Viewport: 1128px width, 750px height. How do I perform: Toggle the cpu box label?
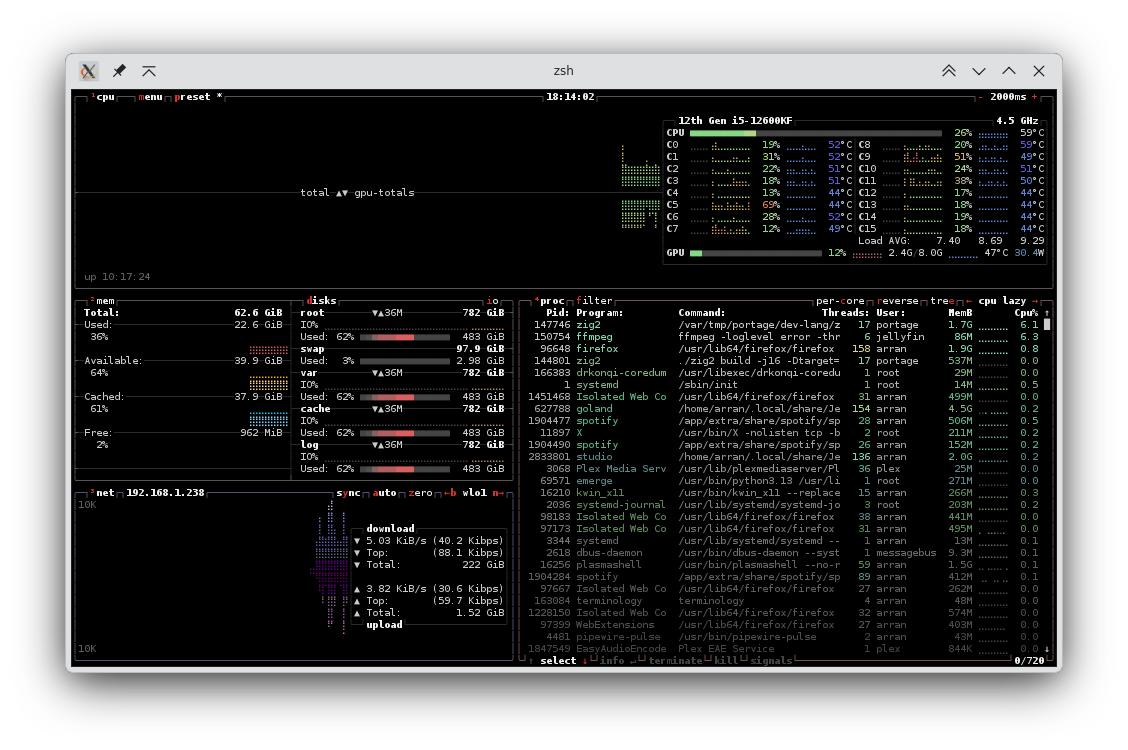pyautogui.click(x=105, y=97)
